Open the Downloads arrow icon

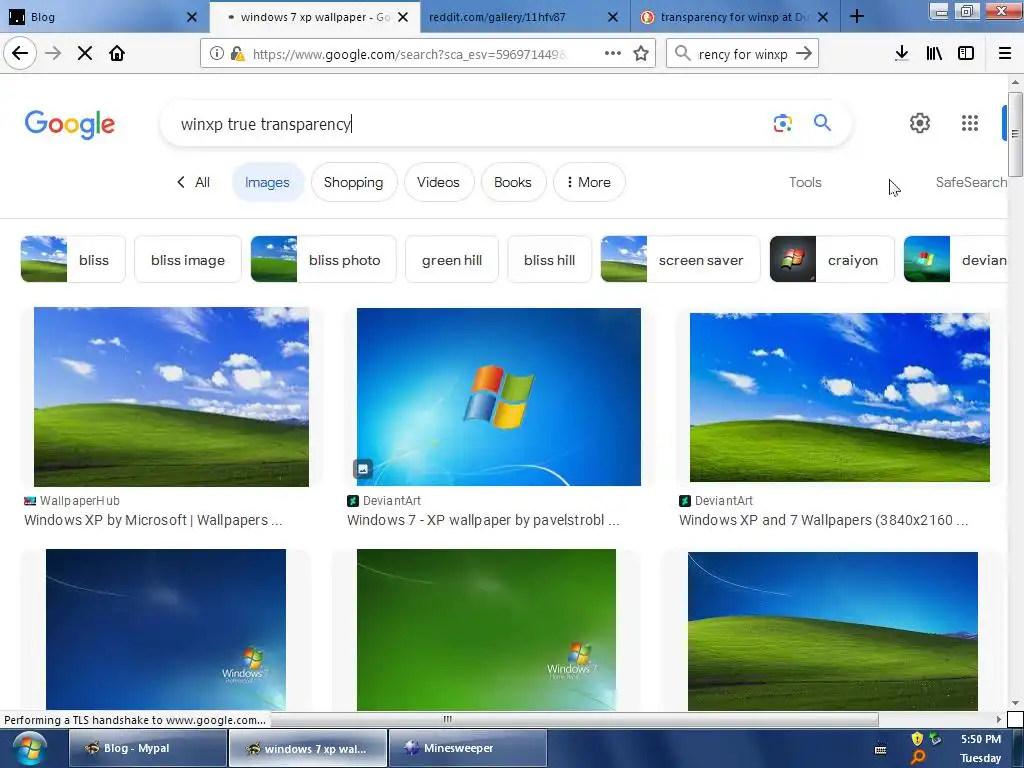[x=901, y=54]
